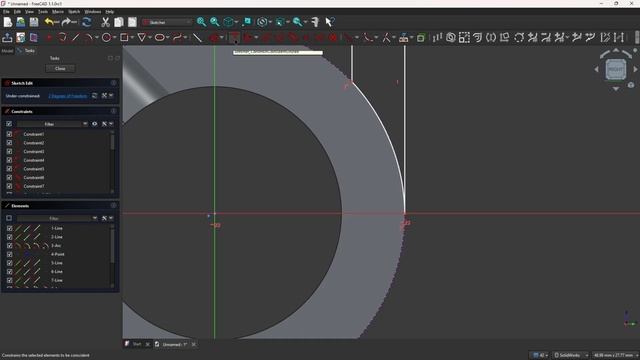
Task: Toggle the Constraints filter enable checkbox
Action: [9, 124]
